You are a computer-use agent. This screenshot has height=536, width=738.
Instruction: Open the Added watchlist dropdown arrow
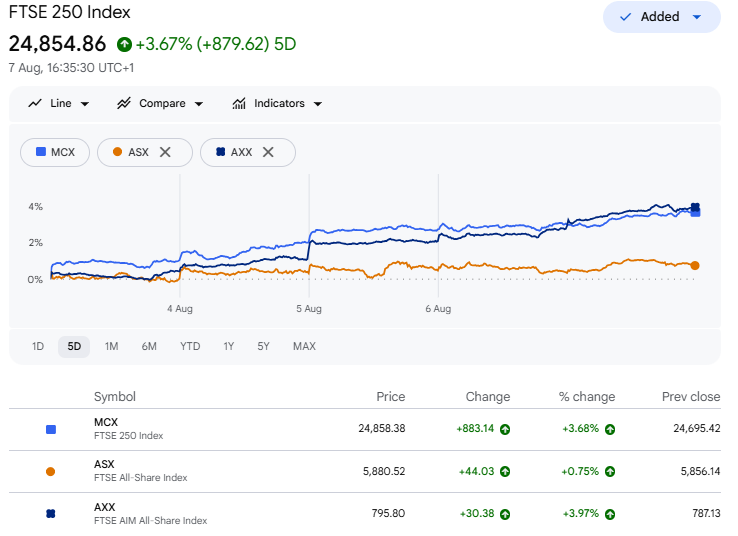(697, 17)
